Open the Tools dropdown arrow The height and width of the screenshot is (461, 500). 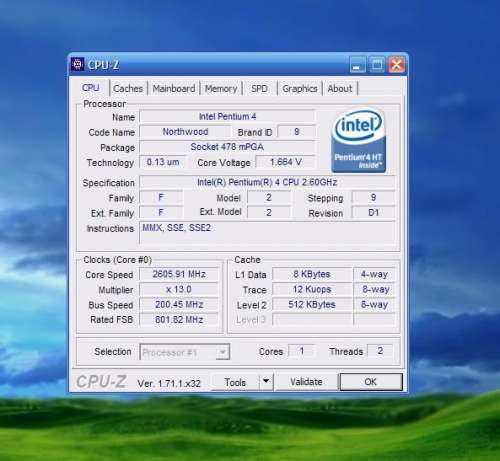[x=266, y=381]
